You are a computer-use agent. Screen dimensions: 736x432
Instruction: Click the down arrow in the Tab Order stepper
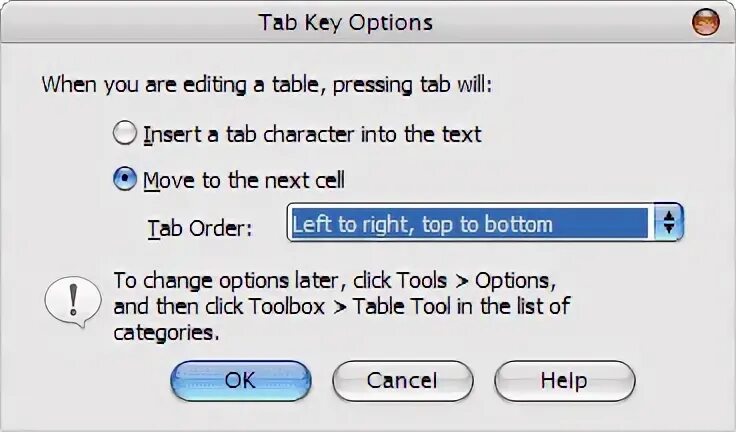(669, 230)
